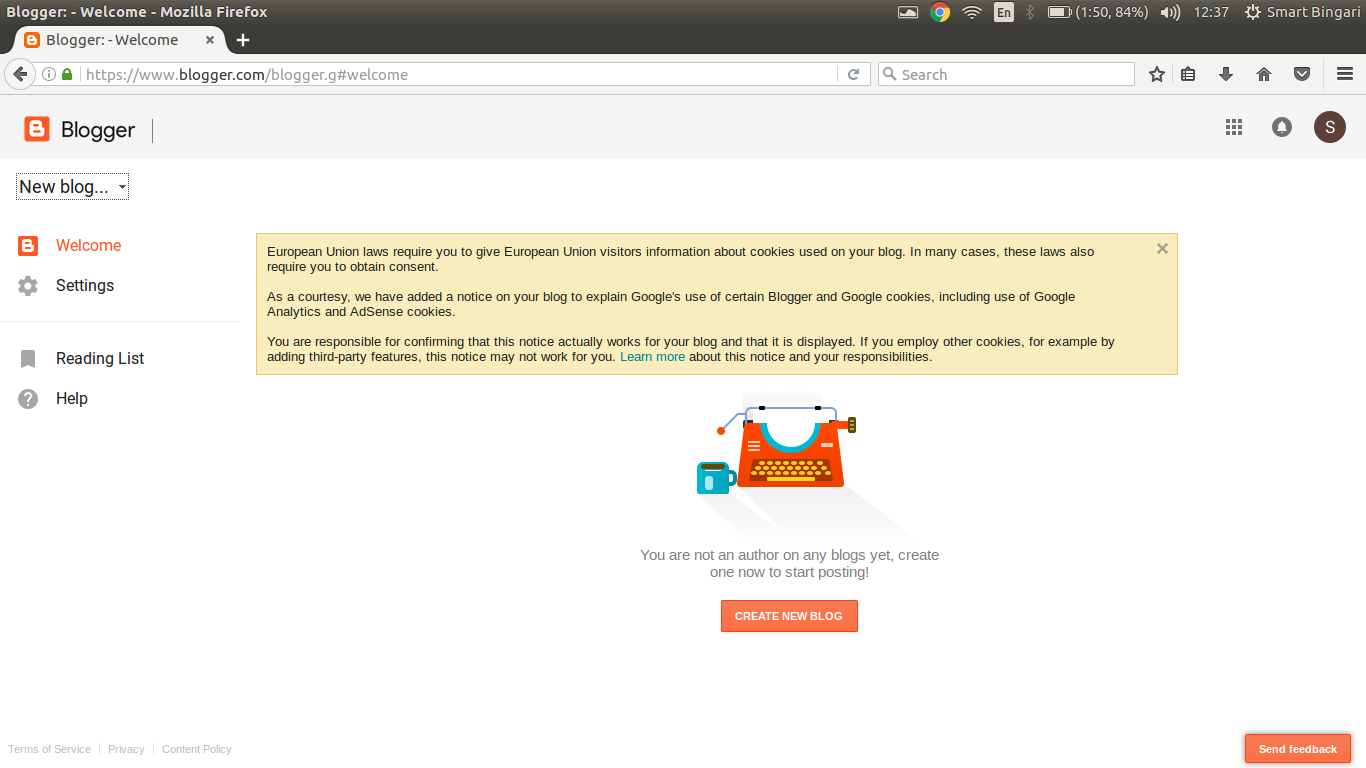Screen dimensions: 1366x768
Task: Bookmark this page with the star icon
Action: pos(1157,74)
